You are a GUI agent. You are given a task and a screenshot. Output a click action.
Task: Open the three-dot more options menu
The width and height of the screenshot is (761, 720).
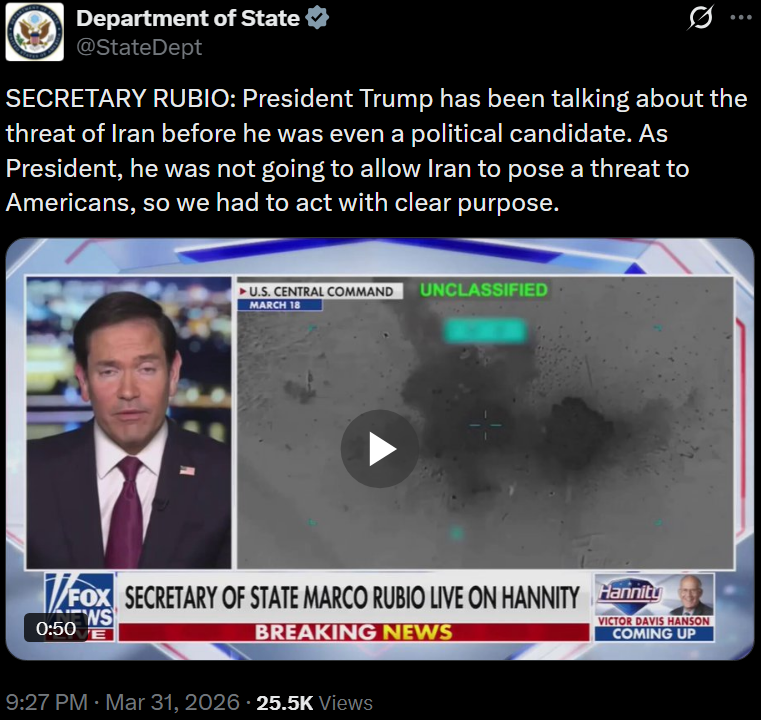(x=741, y=17)
